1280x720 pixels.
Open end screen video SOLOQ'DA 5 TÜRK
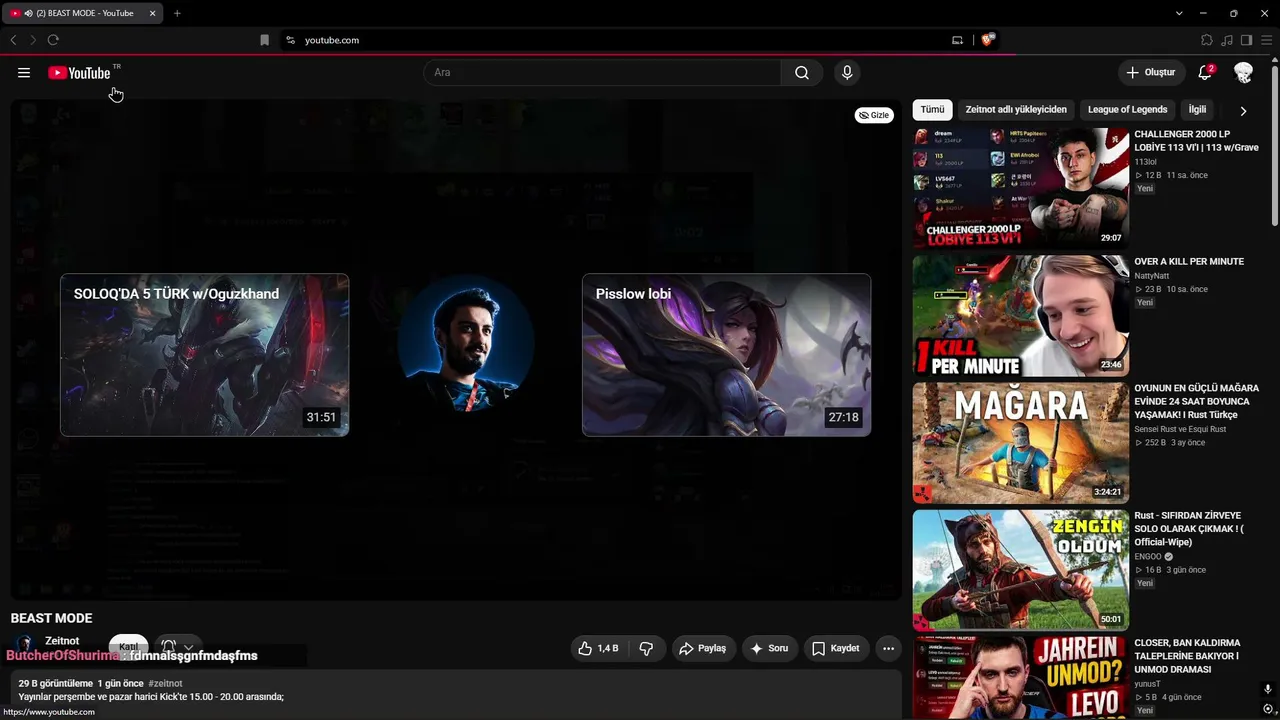tap(205, 355)
